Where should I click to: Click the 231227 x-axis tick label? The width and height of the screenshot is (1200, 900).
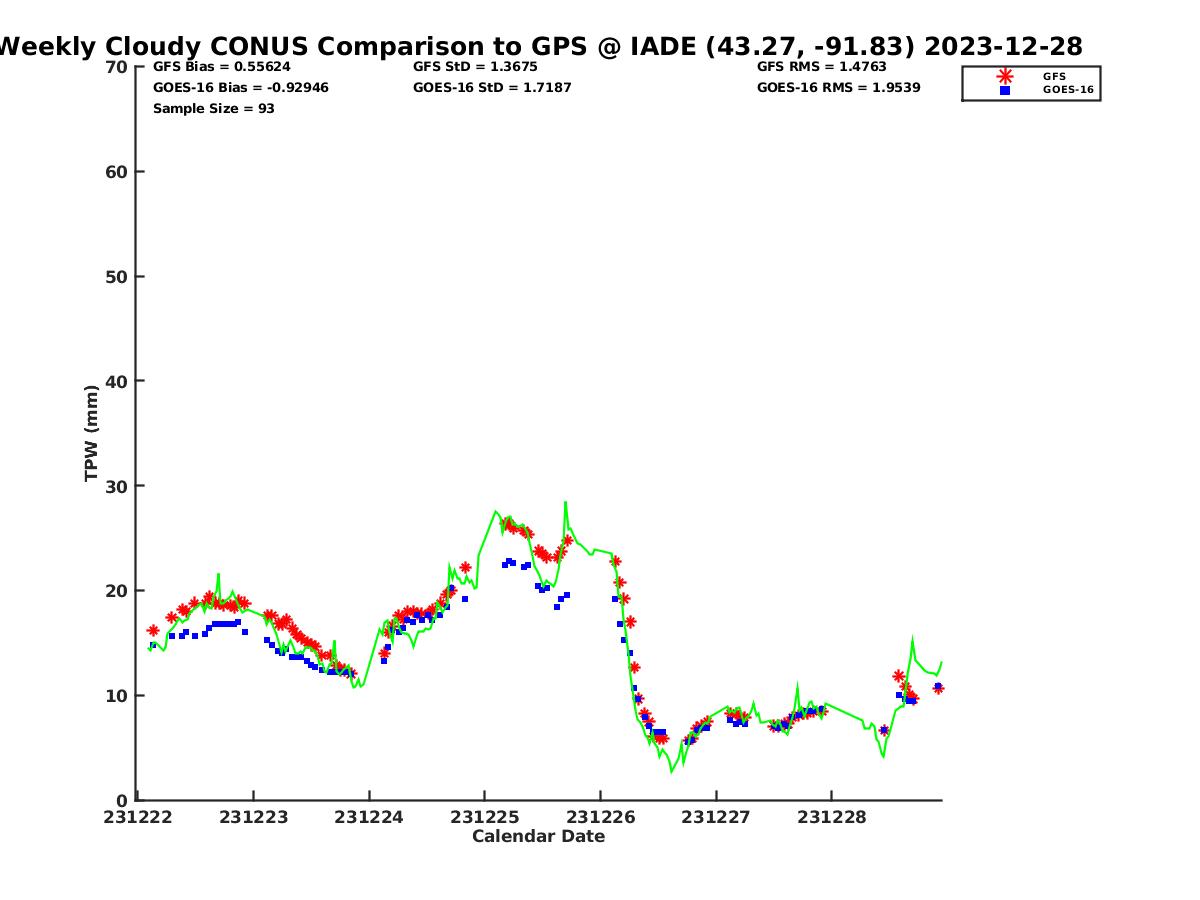click(715, 817)
